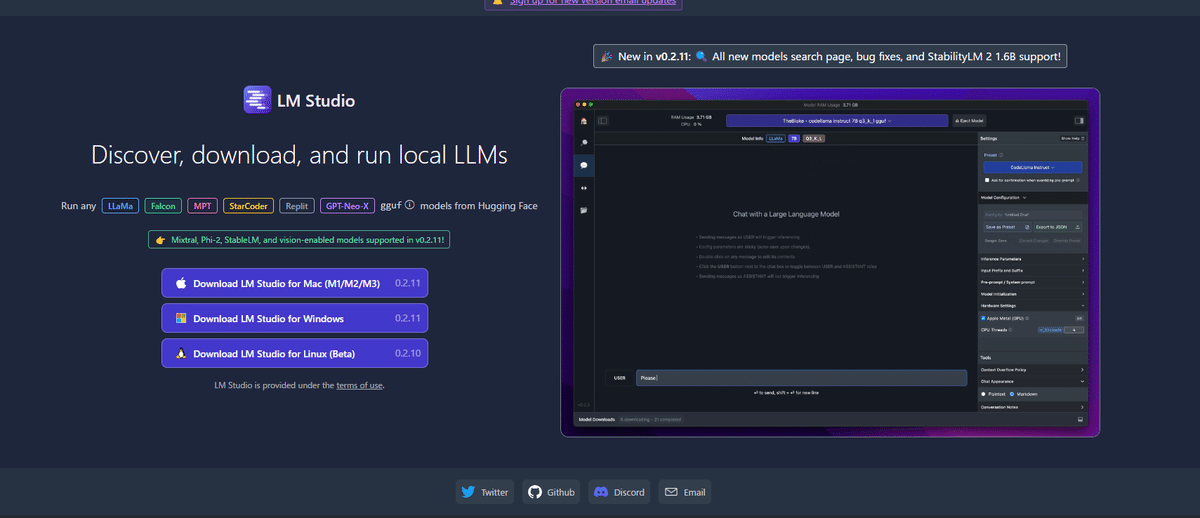Open the Home icon in app preview sidebar
Viewport: 1200px width, 518px height.
[x=583, y=120]
